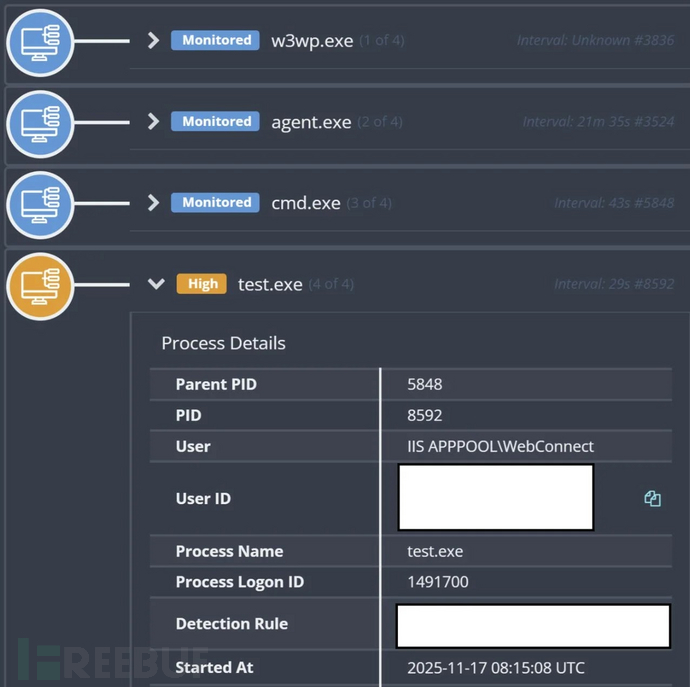Viewport: 690px width, 687px height.
Task: Expand the w3wp.exe process row
Action: pyautogui.click(x=153, y=41)
